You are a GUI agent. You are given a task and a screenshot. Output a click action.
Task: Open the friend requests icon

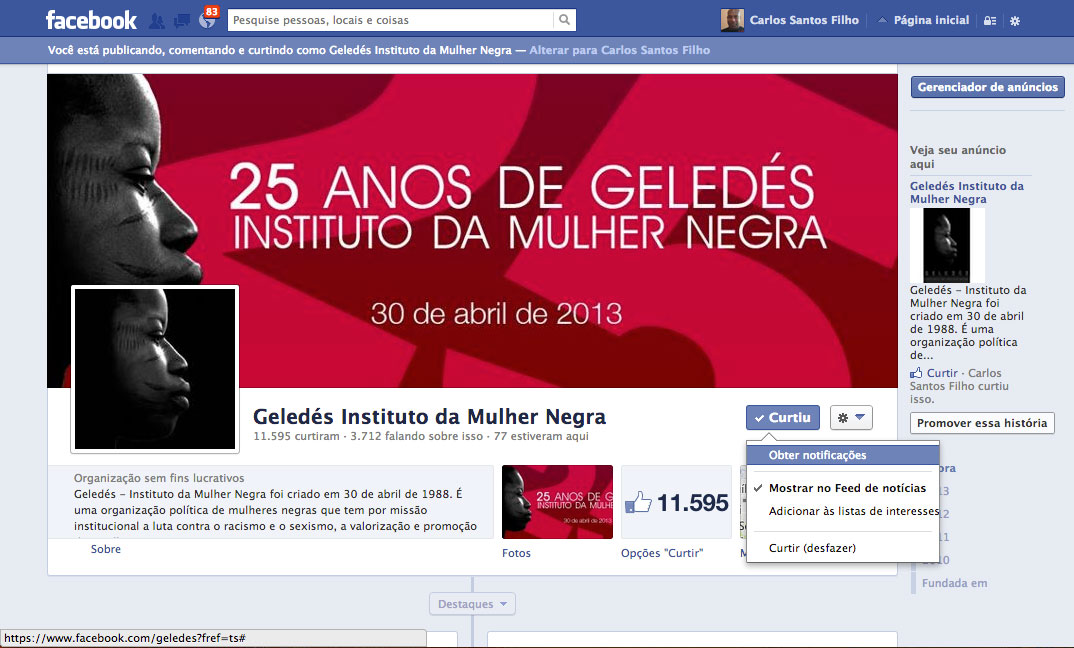[x=157, y=21]
